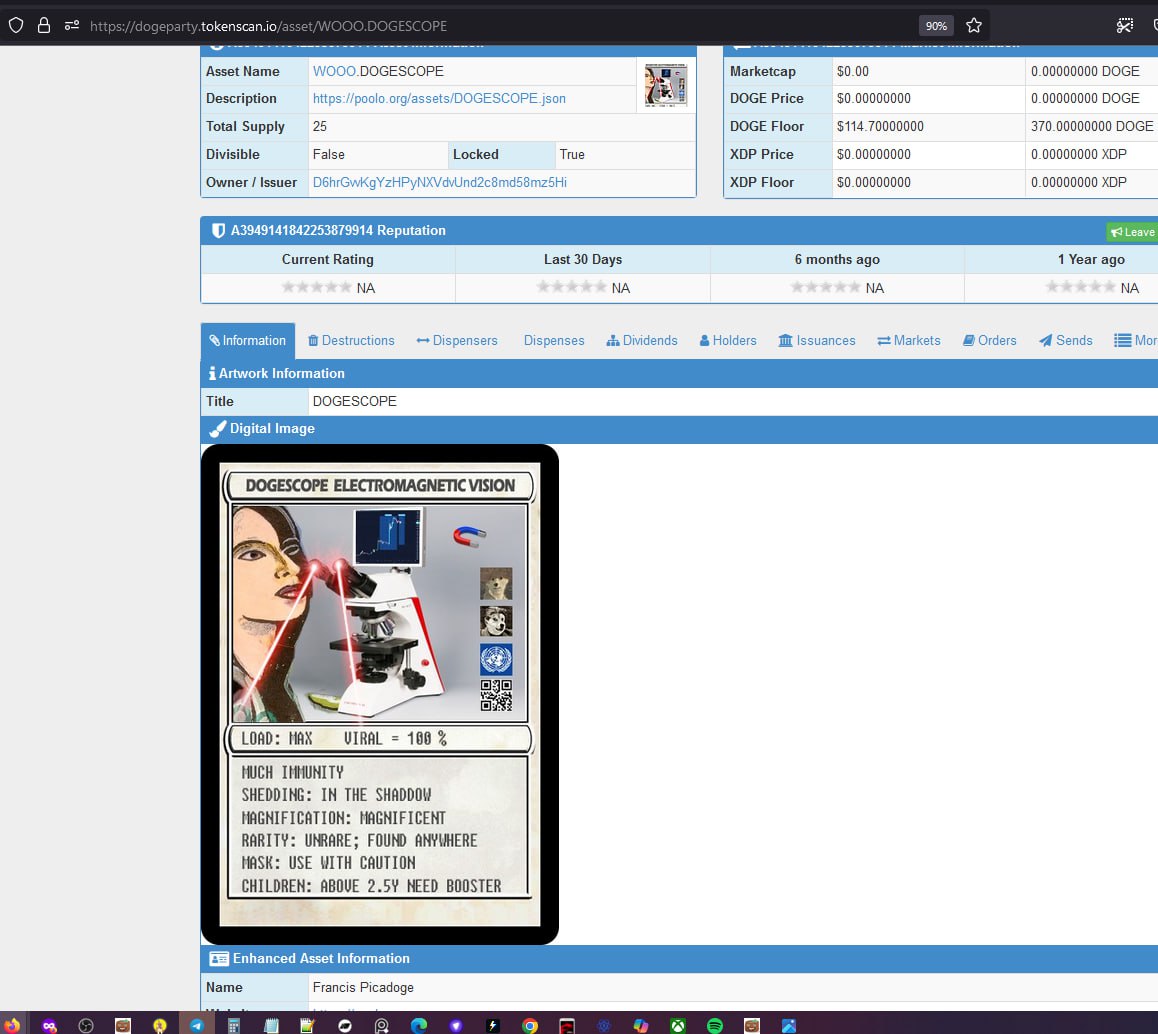Screen dimensions: 1158x1034
Task: Open the site permissions icon in address bar
Action: [x=72, y=26]
